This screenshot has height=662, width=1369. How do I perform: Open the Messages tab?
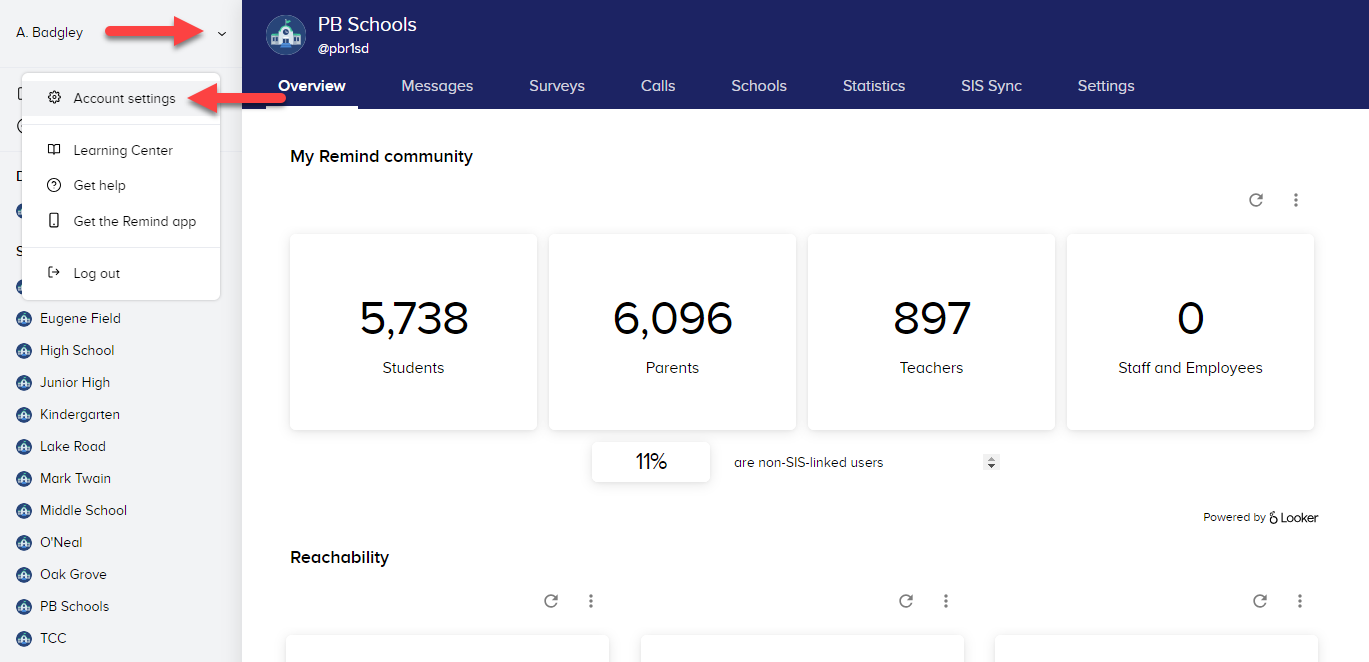tap(437, 86)
